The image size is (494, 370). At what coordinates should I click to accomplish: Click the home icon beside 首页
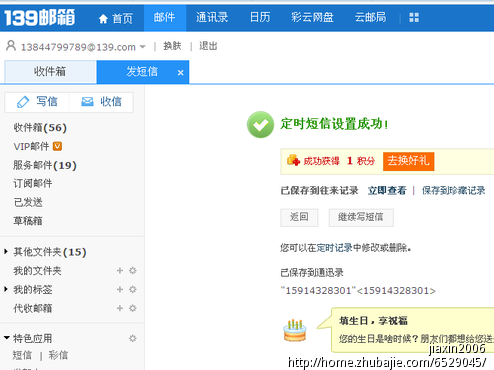(x=103, y=19)
